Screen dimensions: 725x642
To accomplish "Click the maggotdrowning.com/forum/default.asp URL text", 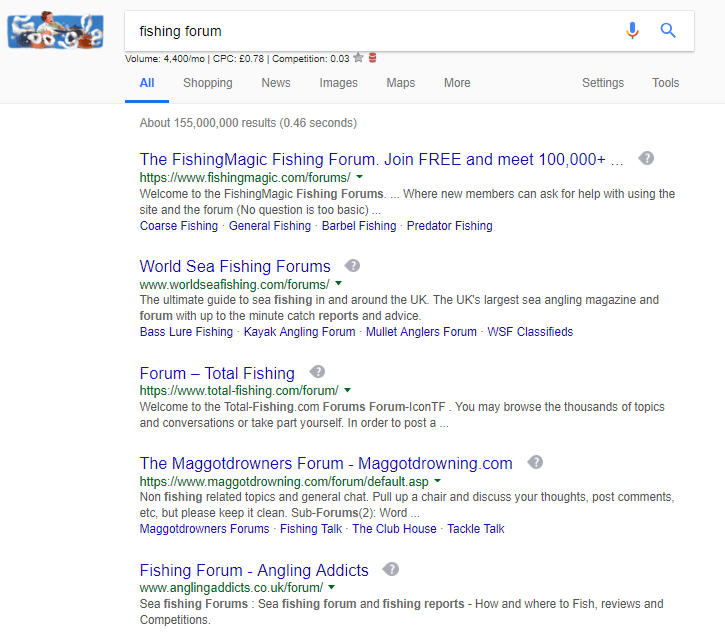I will pyautogui.click(x=284, y=482).
